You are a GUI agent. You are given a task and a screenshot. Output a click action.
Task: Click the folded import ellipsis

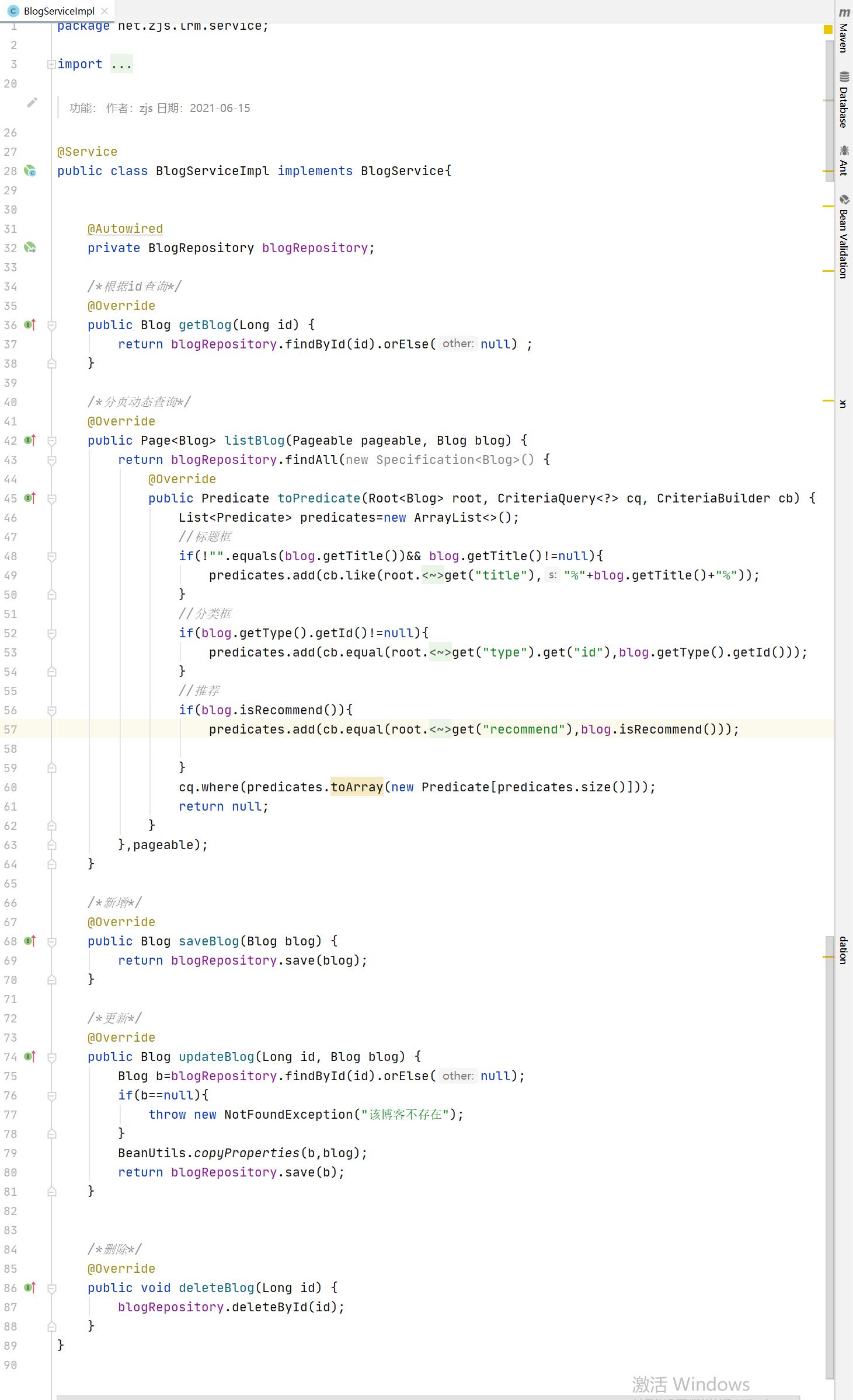121,64
